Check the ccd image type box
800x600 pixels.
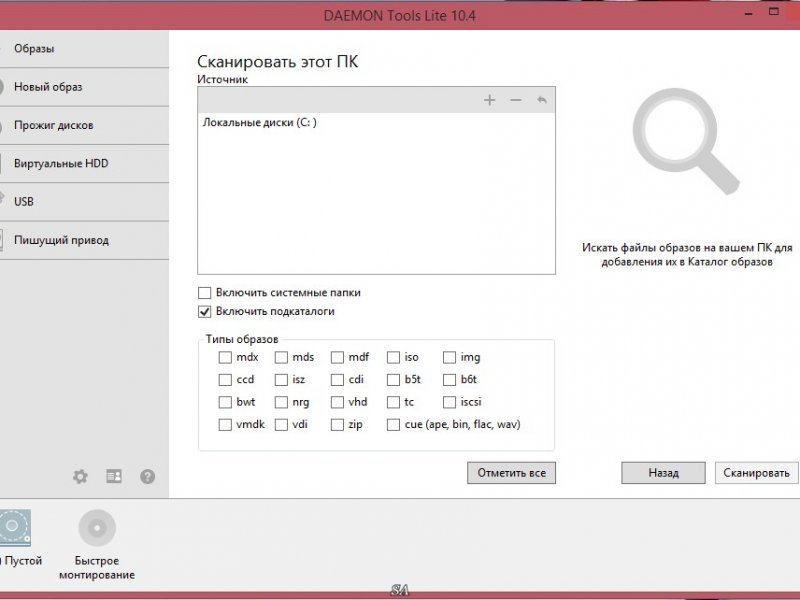225,380
